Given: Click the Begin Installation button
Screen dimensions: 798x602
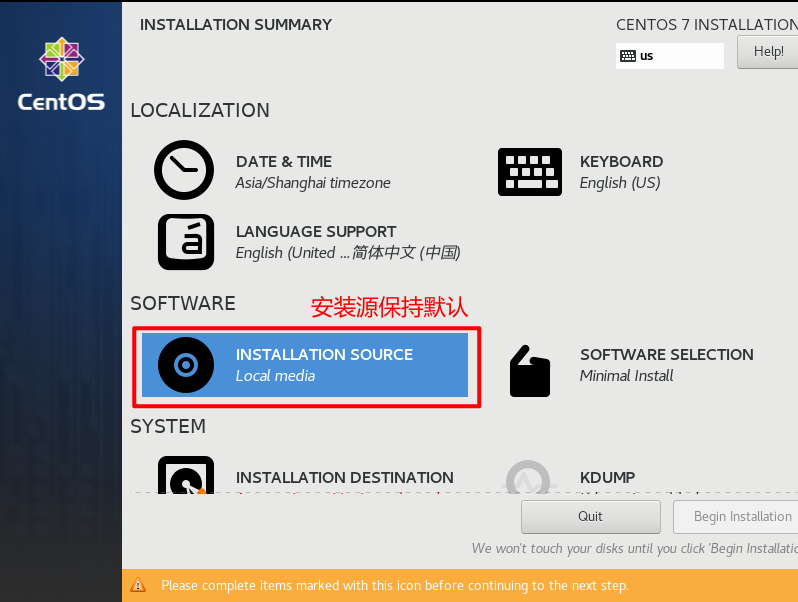Looking at the screenshot, I should [735, 517].
